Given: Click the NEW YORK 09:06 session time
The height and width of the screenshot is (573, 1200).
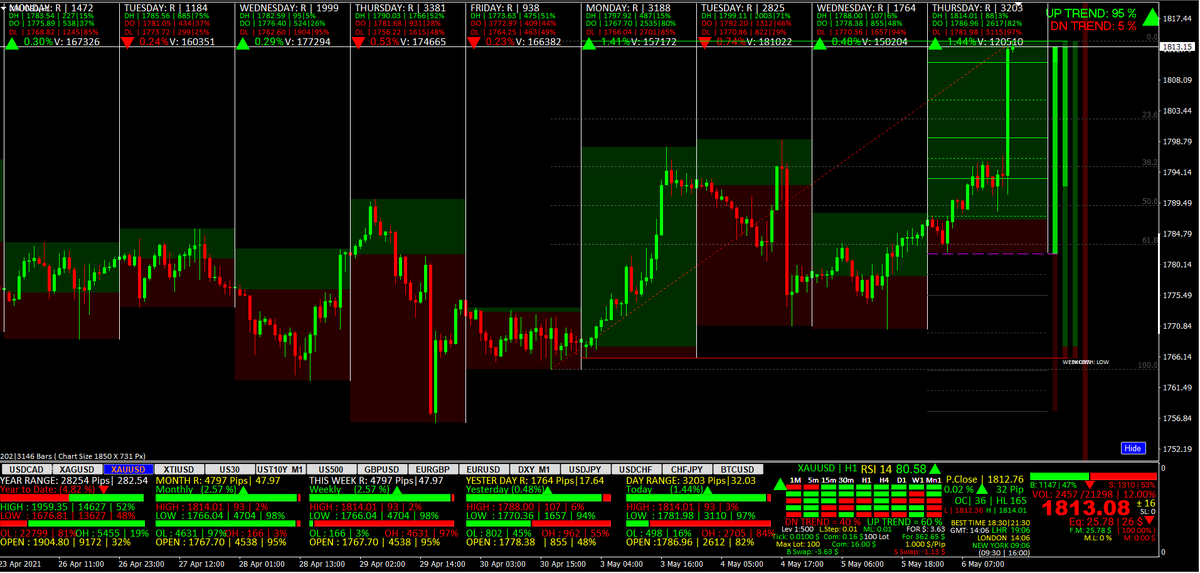Looking at the screenshot, I should [x=1001, y=545].
